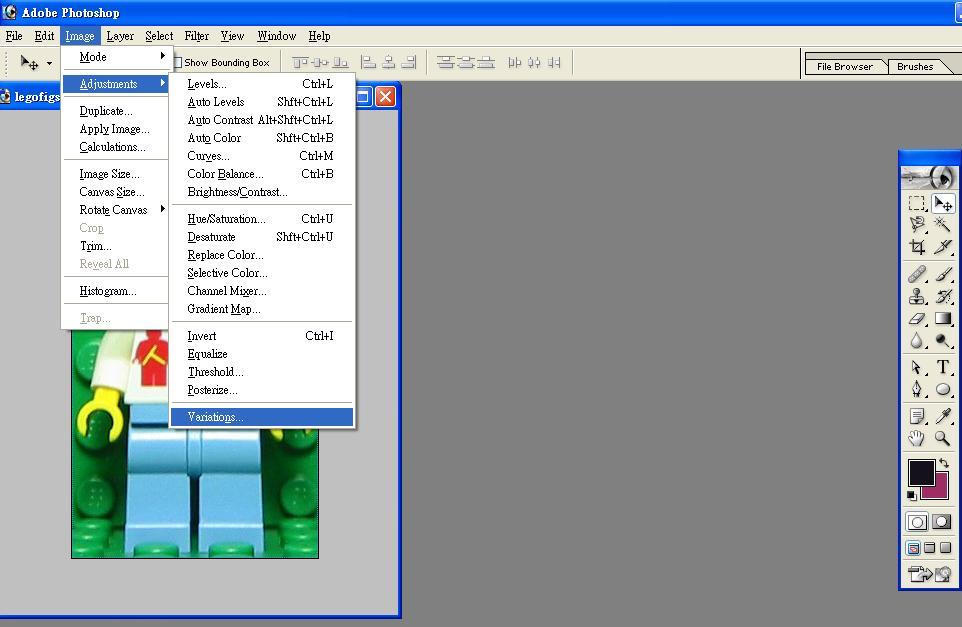Select the Path Selection tool
Image resolution: width=962 pixels, height=627 pixels.
point(917,367)
